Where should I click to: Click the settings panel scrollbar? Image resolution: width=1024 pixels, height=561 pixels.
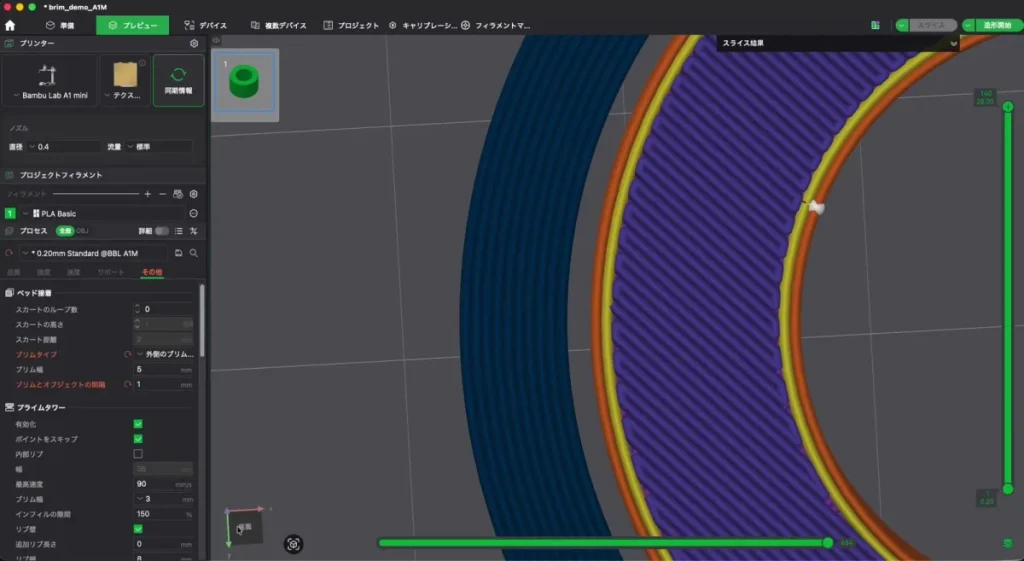tap(202, 320)
